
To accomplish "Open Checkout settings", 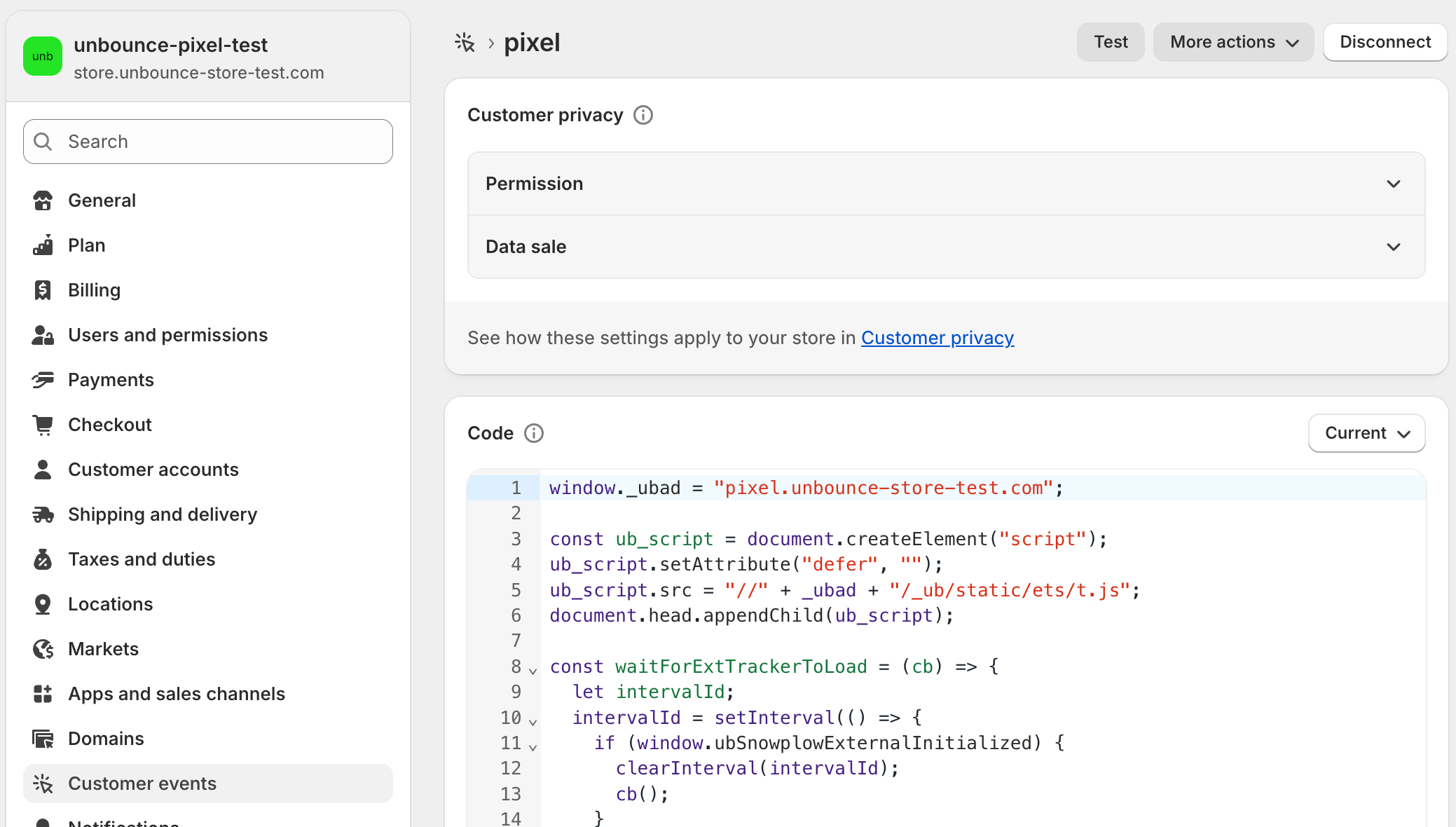I will tap(208, 425).
